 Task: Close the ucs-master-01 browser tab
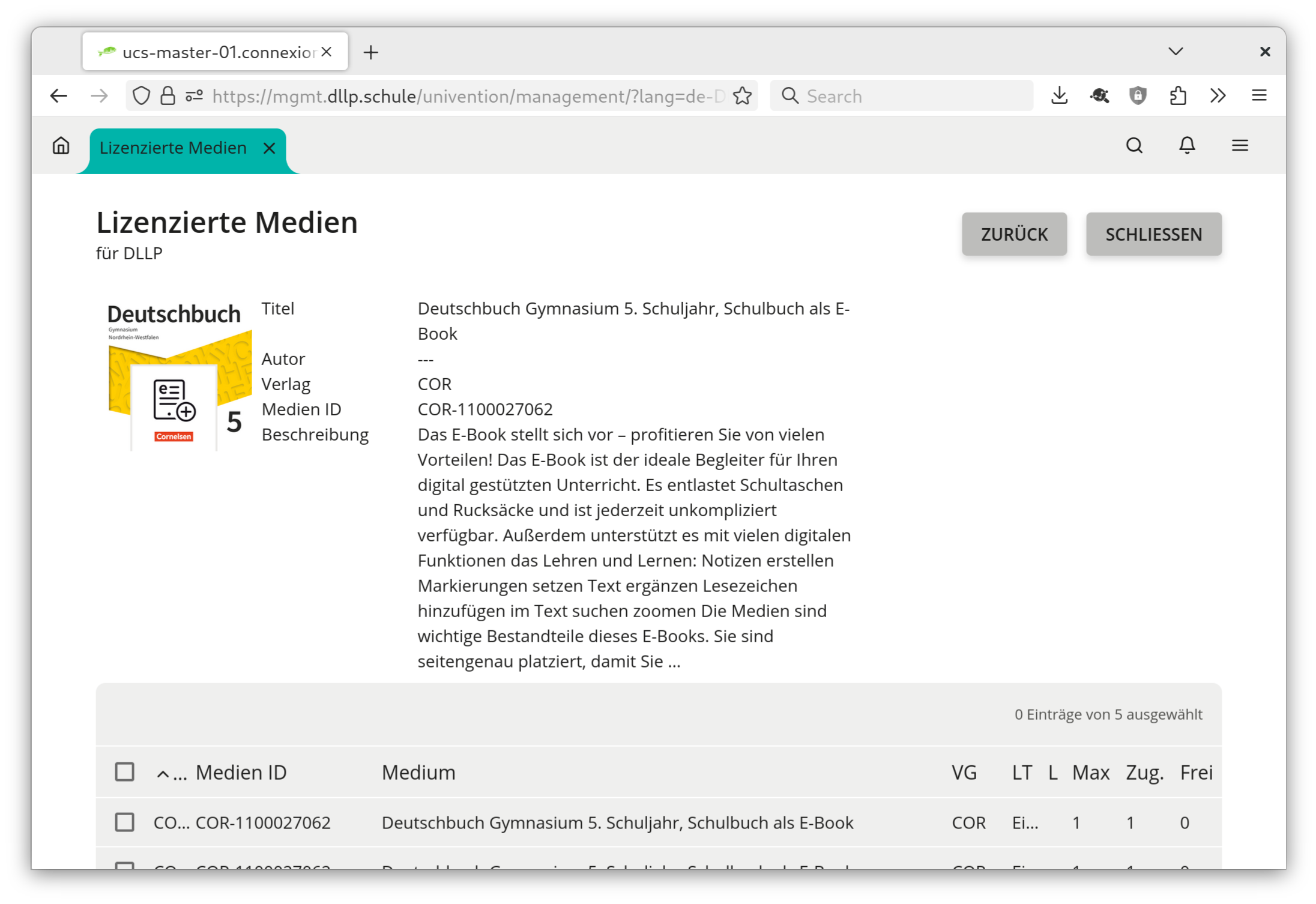327,52
